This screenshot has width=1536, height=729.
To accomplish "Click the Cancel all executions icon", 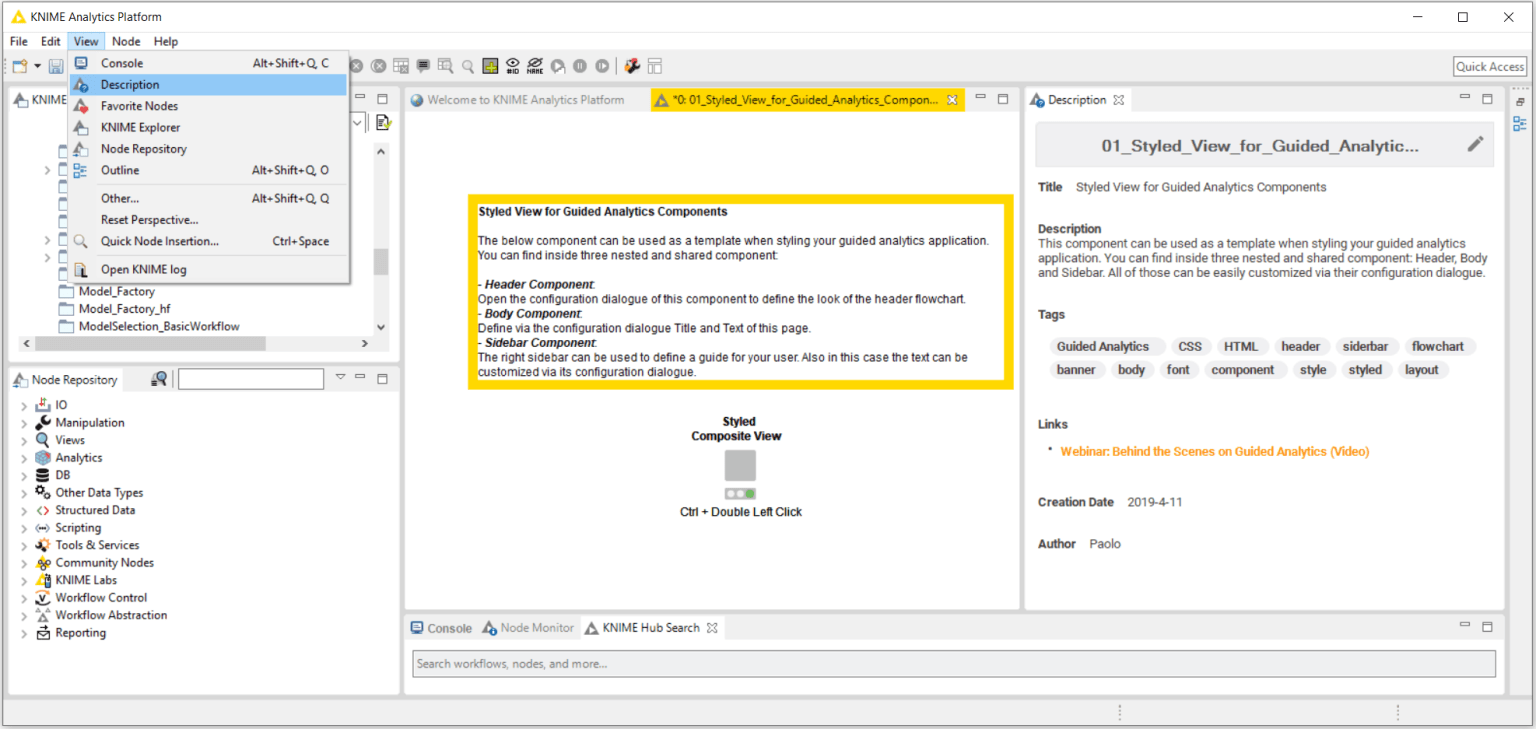I will (379, 66).
